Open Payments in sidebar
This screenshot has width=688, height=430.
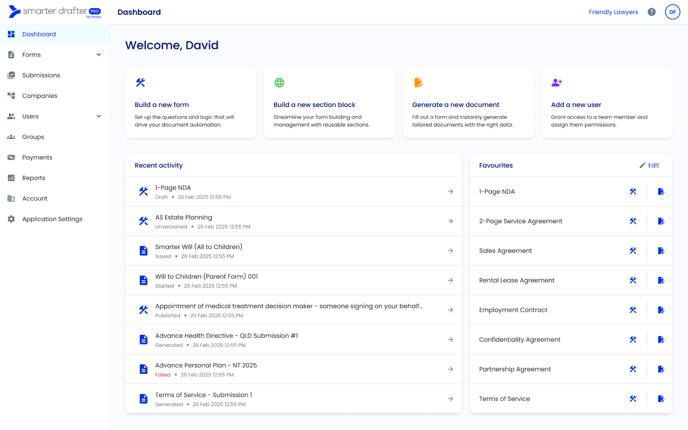[55, 158]
